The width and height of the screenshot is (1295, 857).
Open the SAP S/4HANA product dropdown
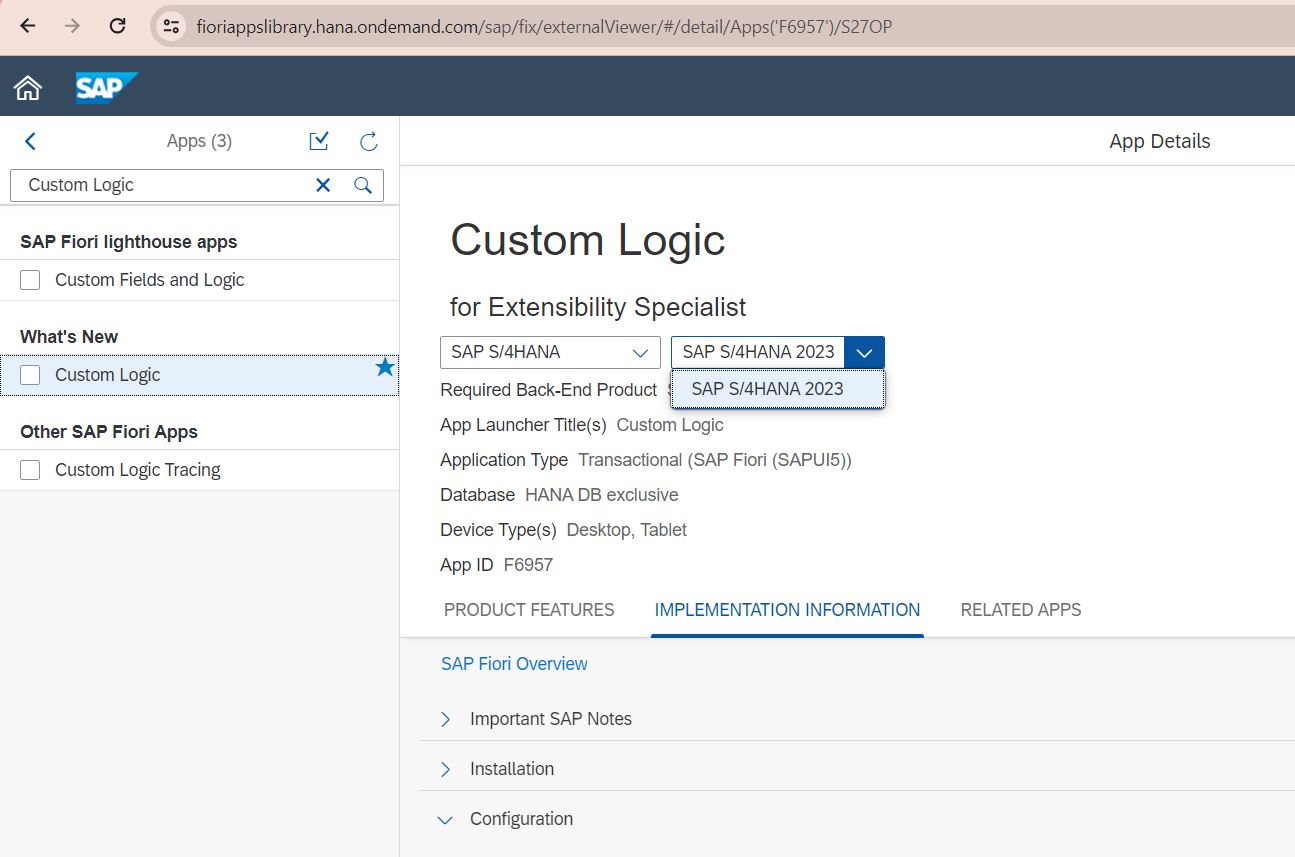(x=550, y=352)
